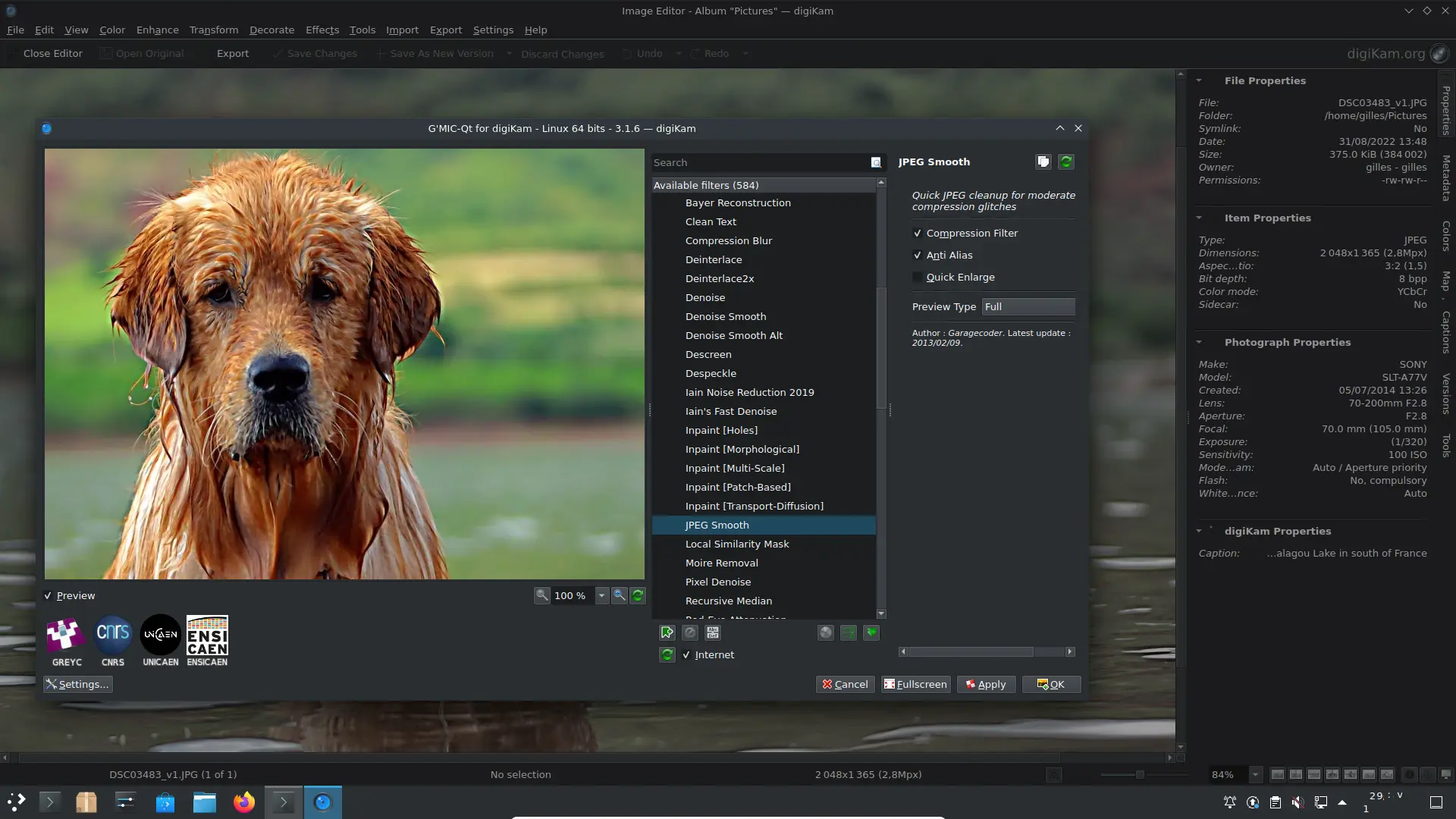Disable the Compression Filter checkbox
Viewport: 1456px width, 819px height.
pyautogui.click(x=918, y=234)
